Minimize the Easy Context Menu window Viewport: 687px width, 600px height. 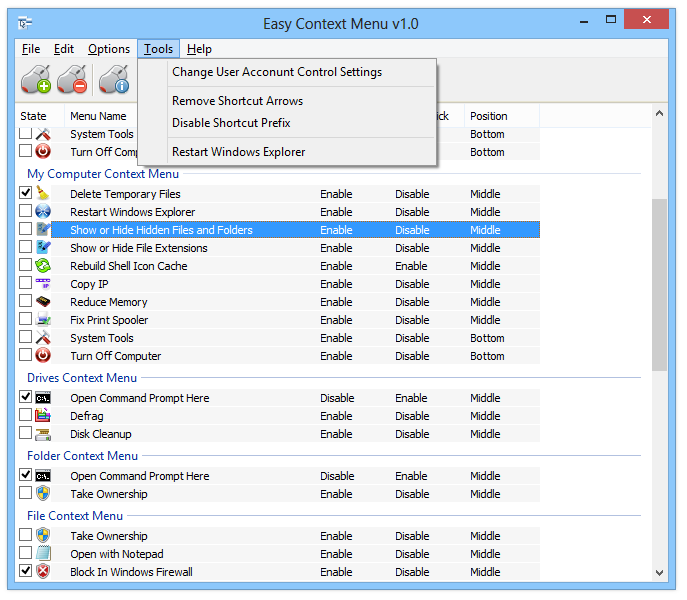point(584,21)
